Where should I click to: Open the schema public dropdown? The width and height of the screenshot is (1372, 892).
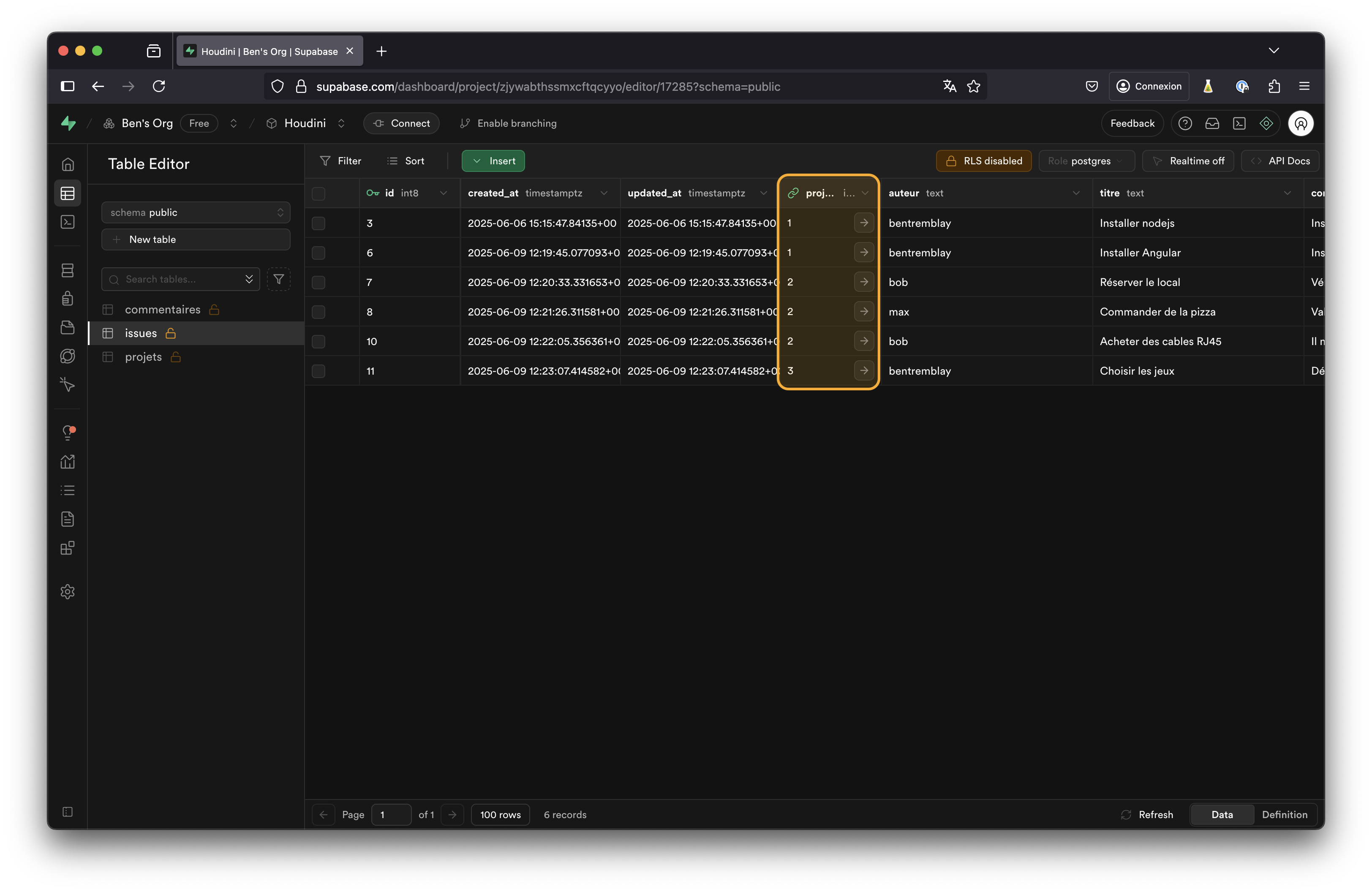196,212
